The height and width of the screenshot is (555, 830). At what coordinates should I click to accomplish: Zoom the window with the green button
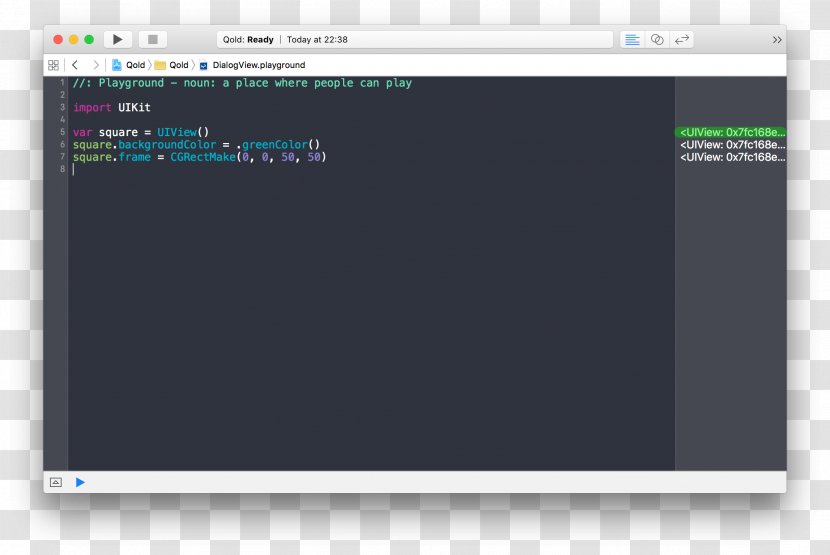(89, 40)
